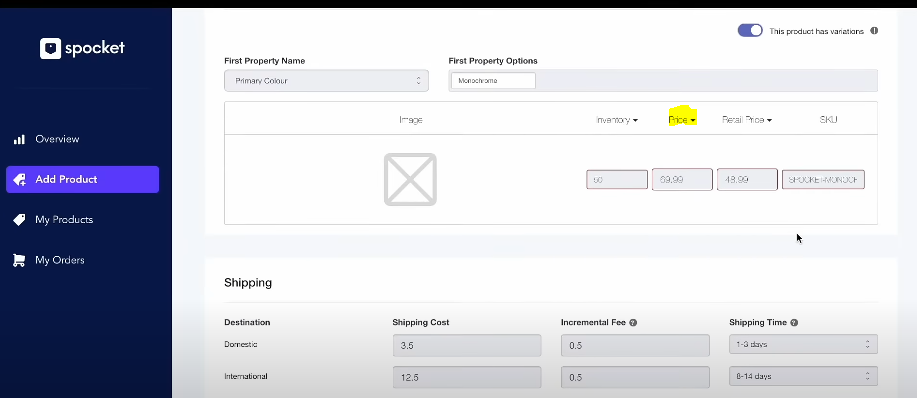The height and width of the screenshot is (398, 917).
Task: Click International incremental fee field
Action: pos(635,377)
